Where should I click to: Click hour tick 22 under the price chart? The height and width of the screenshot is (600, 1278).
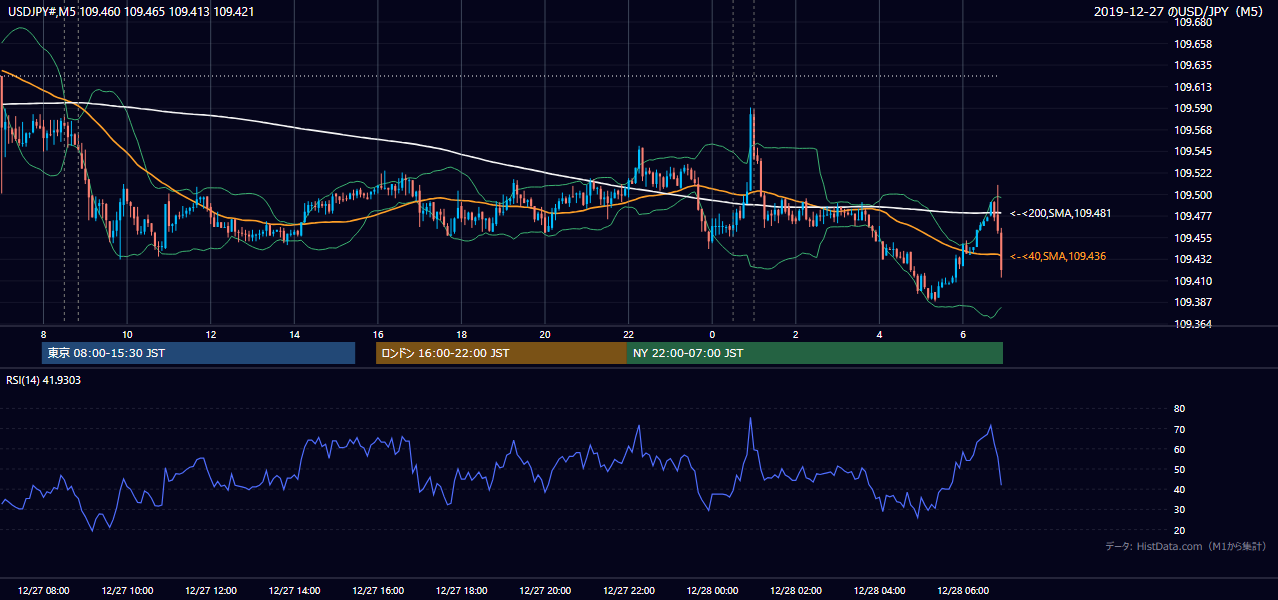click(628, 334)
